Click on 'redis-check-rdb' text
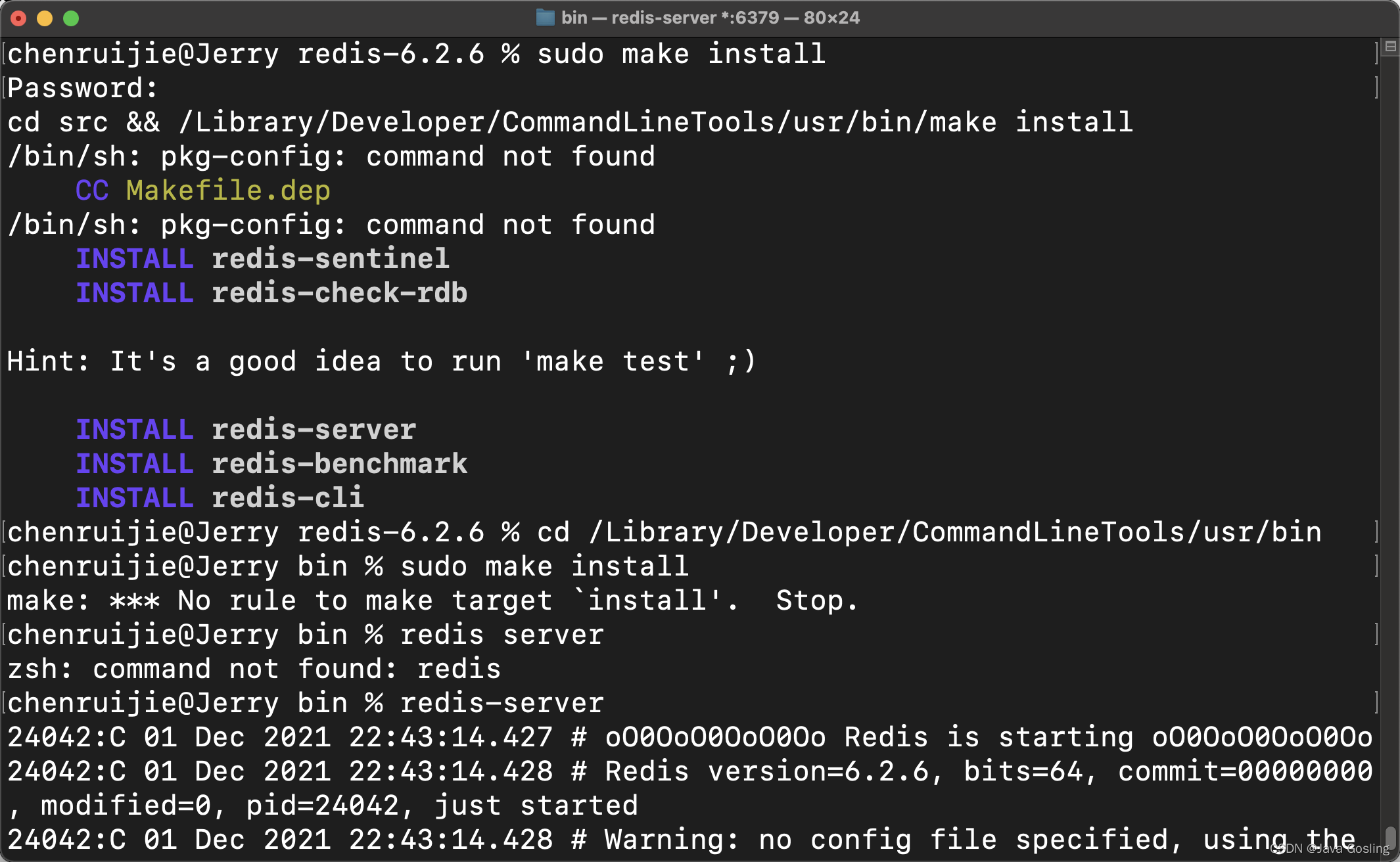1400x862 pixels. (339, 293)
